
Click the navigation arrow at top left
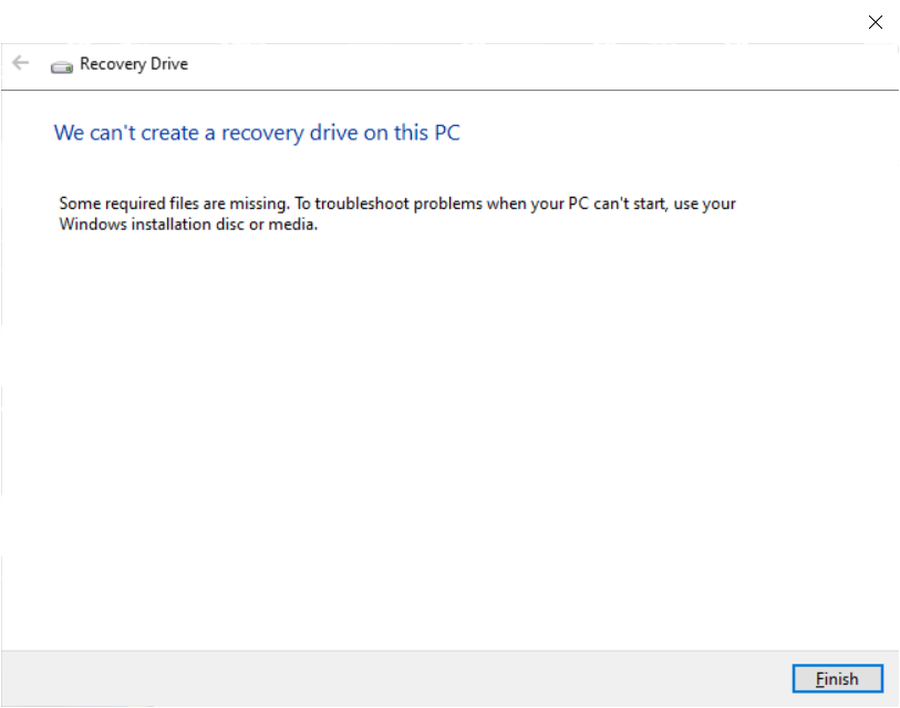(x=20, y=63)
